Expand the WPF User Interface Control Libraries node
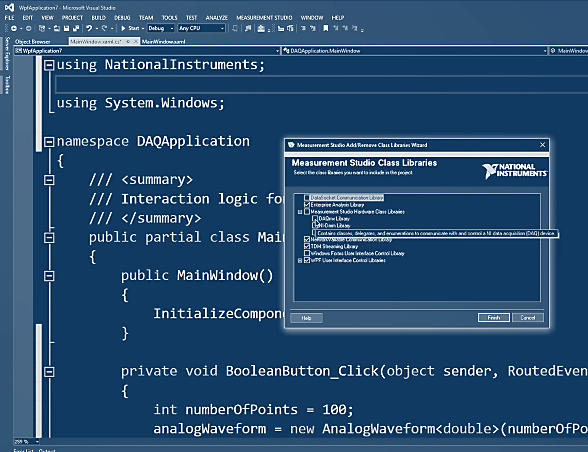Screen dimensions: 588x452 300,260
